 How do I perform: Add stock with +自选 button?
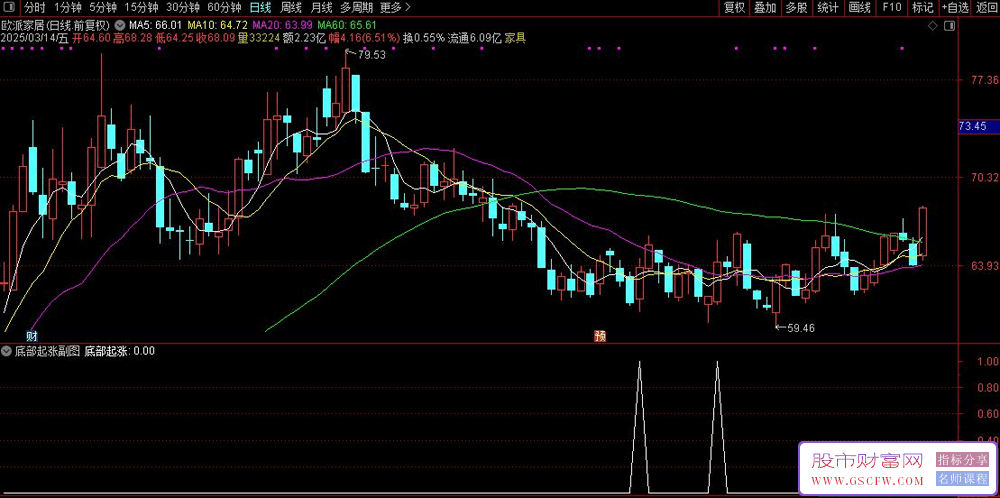pos(954,8)
